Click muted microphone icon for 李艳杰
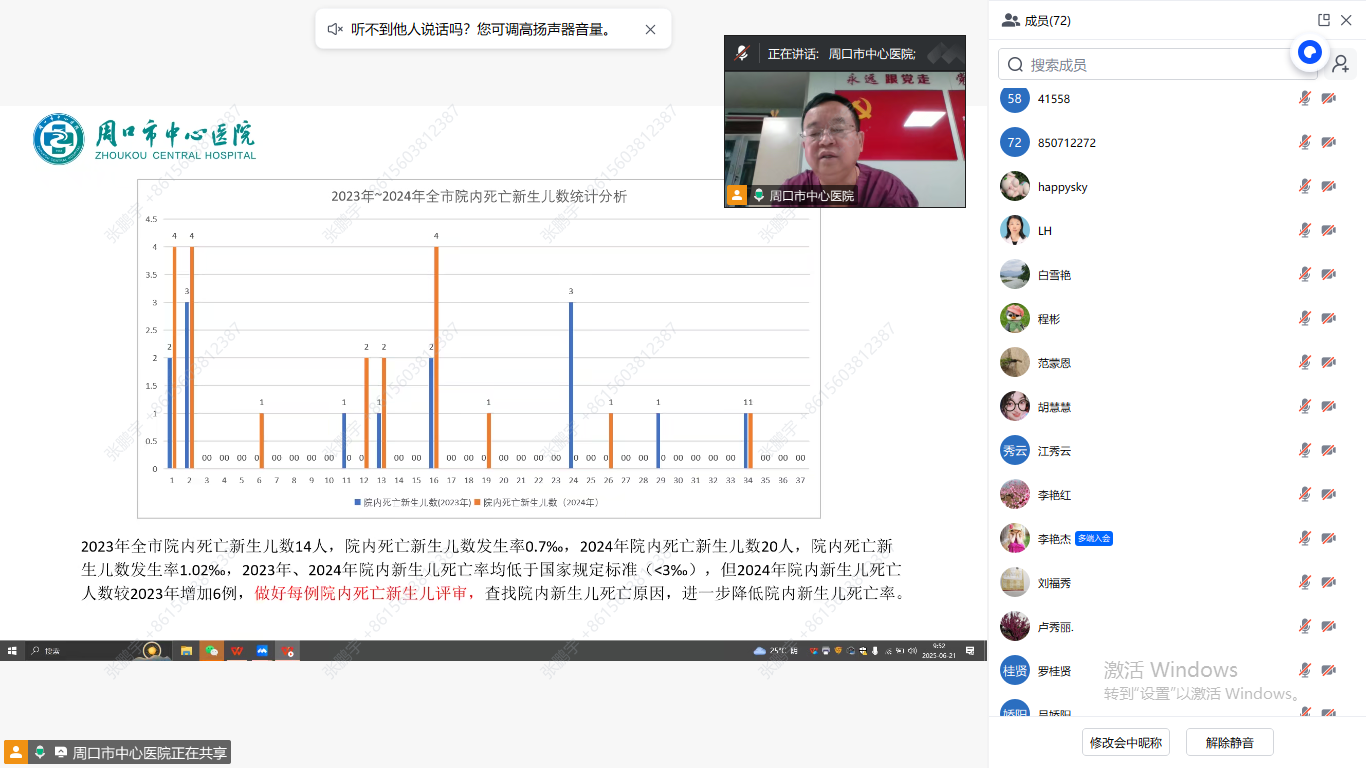The image size is (1366, 768). coord(1304,538)
